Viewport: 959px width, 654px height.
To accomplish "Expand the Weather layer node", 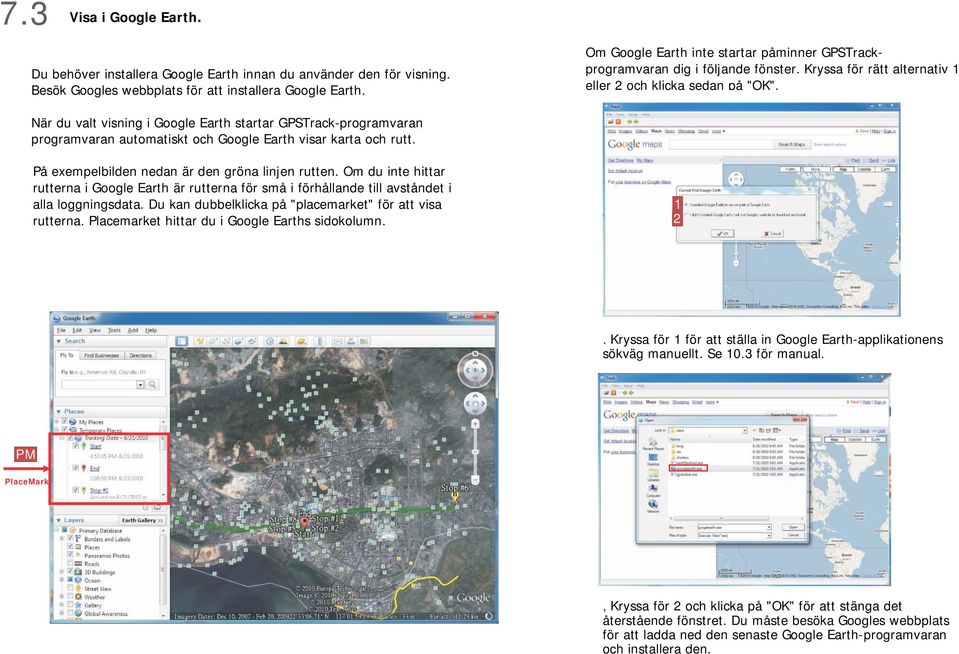I will pos(62,596).
